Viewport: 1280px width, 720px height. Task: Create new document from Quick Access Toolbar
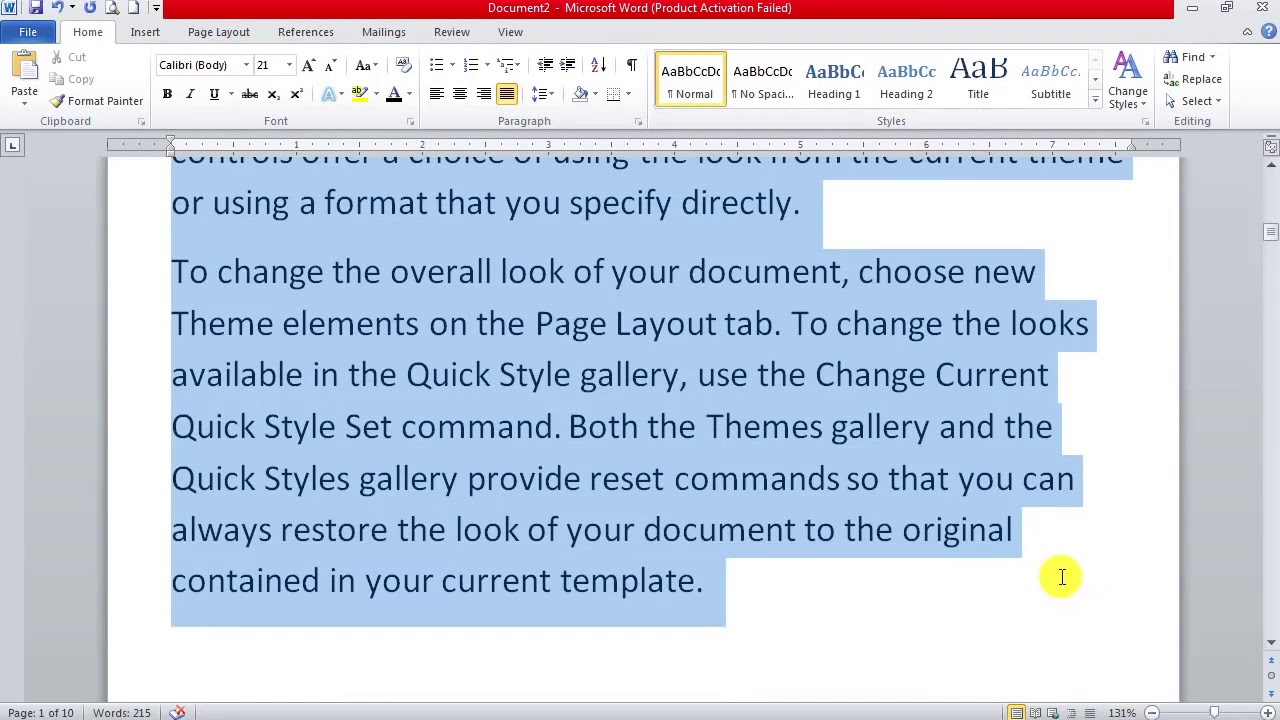coord(133,8)
